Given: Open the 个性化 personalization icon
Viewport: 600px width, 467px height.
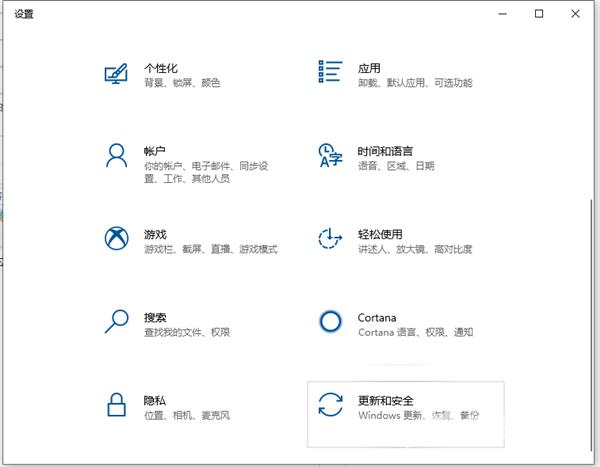Looking at the screenshot, I should point(116,73).
